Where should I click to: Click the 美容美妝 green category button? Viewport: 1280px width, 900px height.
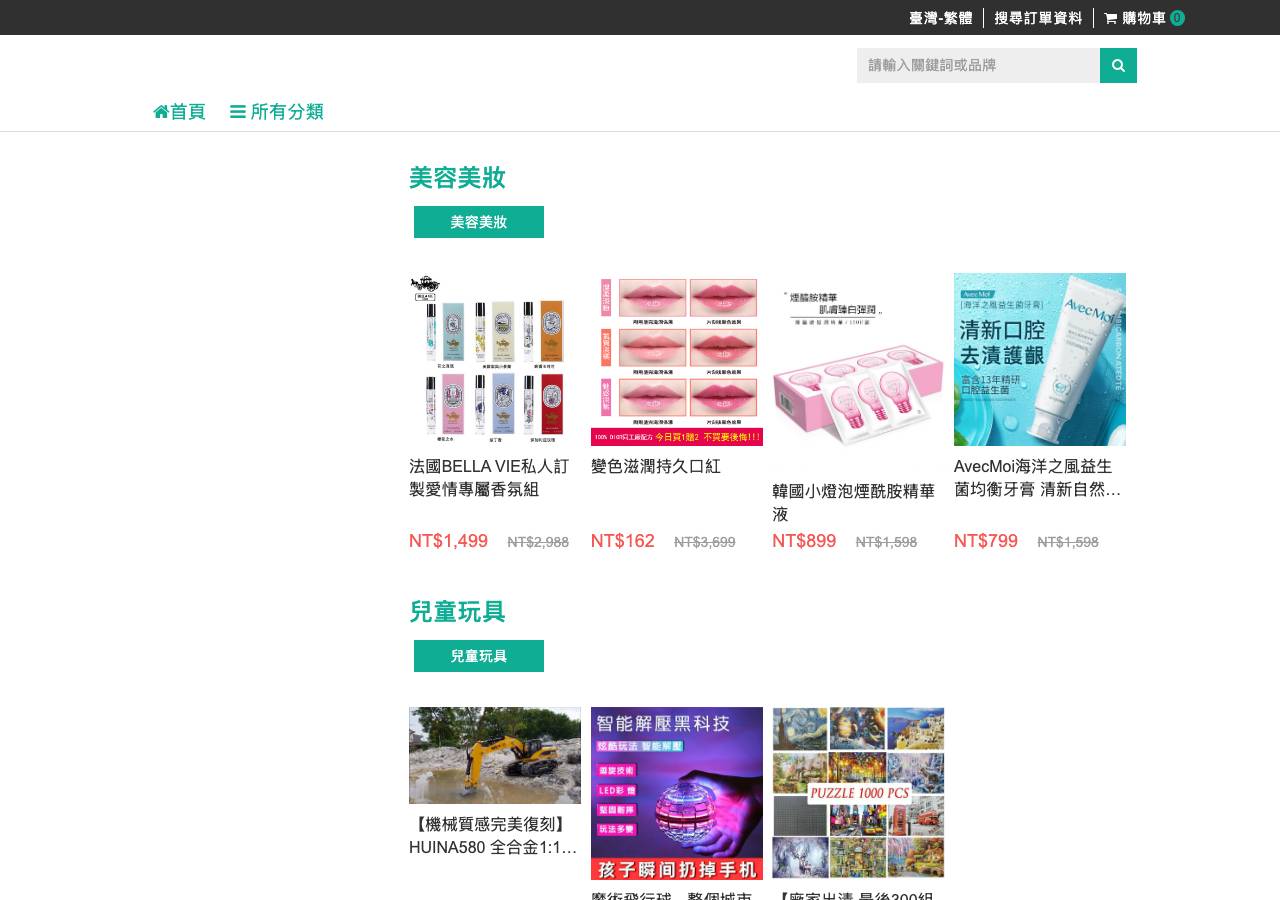479,222
